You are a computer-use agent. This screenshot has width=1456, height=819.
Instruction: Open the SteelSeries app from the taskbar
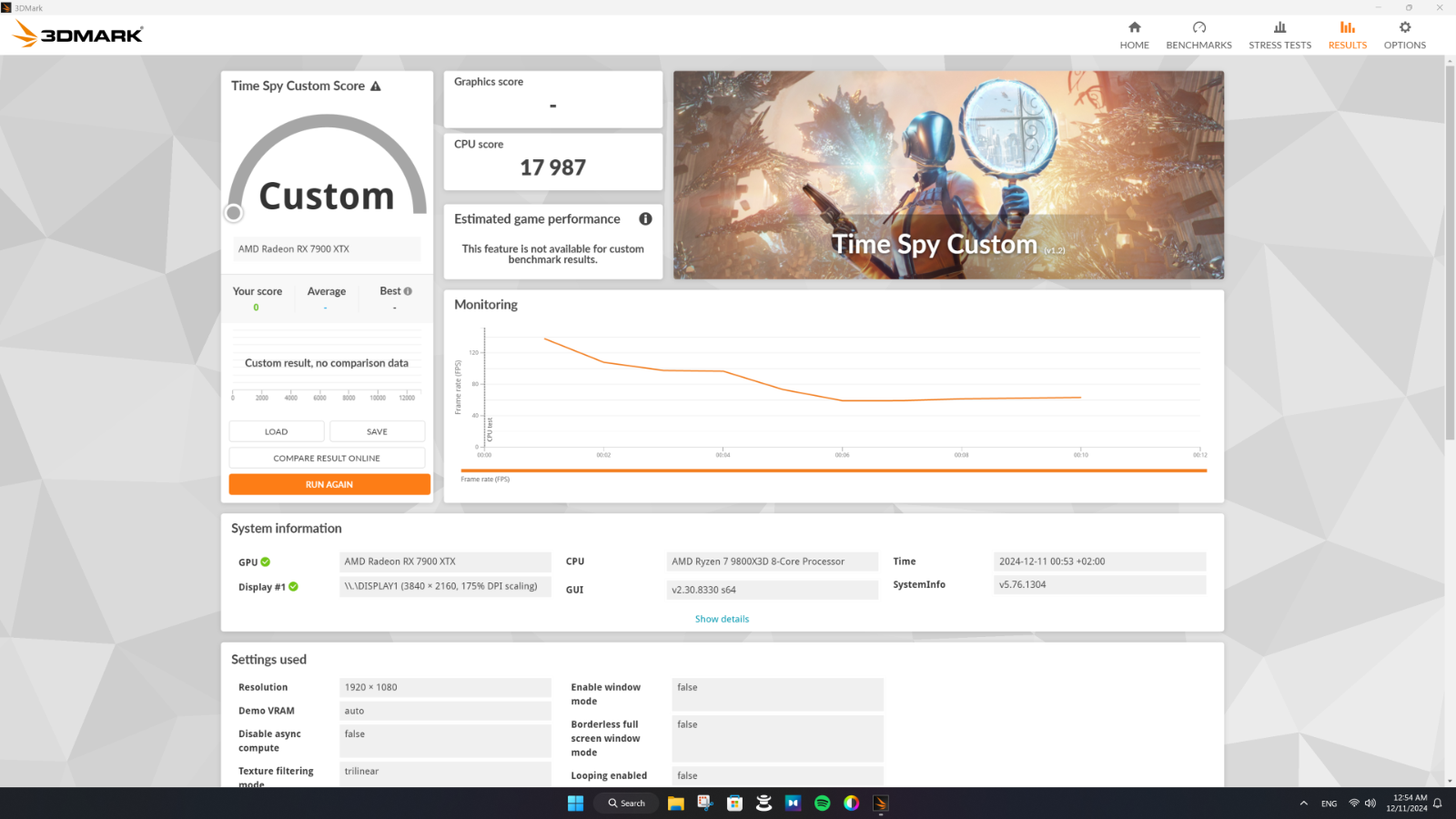(763, 803)
